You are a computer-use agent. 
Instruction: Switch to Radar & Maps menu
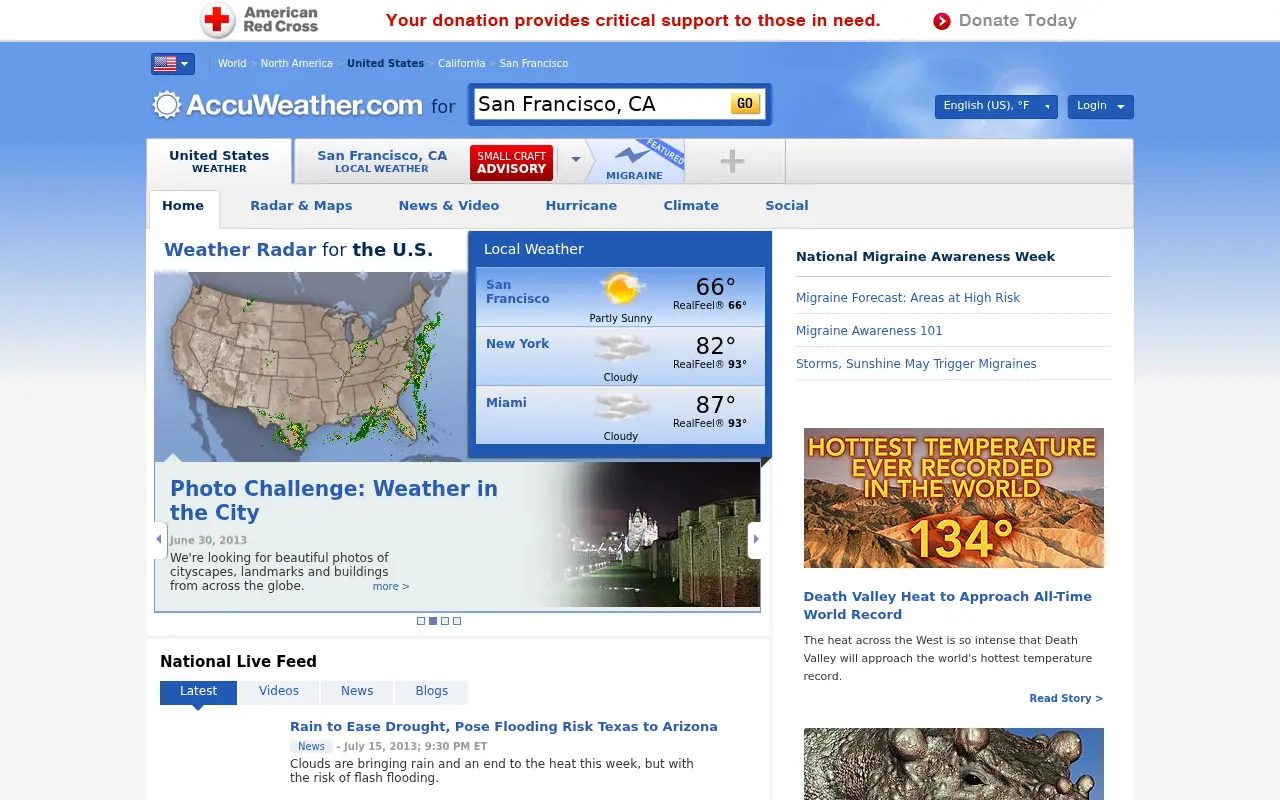click(x=301, y=206)
